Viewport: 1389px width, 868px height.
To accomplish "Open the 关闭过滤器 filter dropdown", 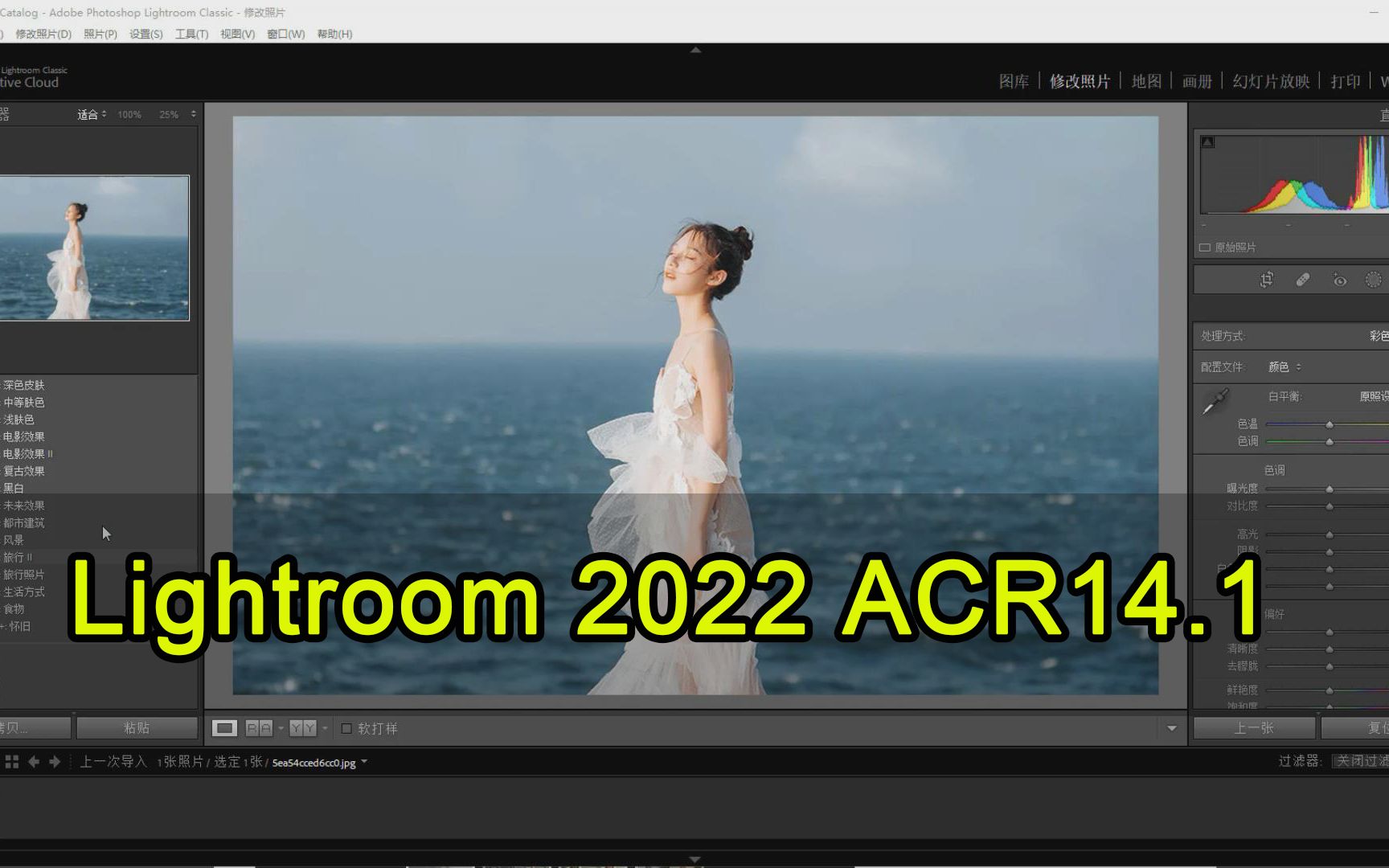I will [x=1360, y=761].
